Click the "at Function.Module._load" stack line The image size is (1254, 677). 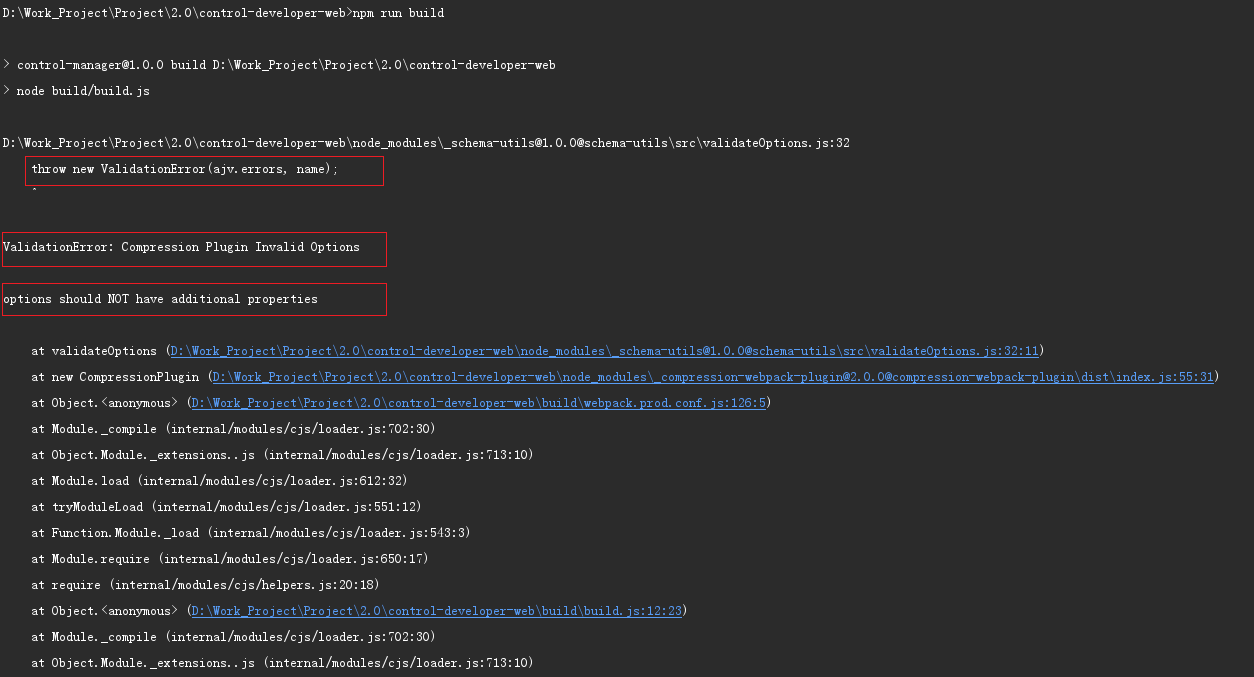[250, 533]
